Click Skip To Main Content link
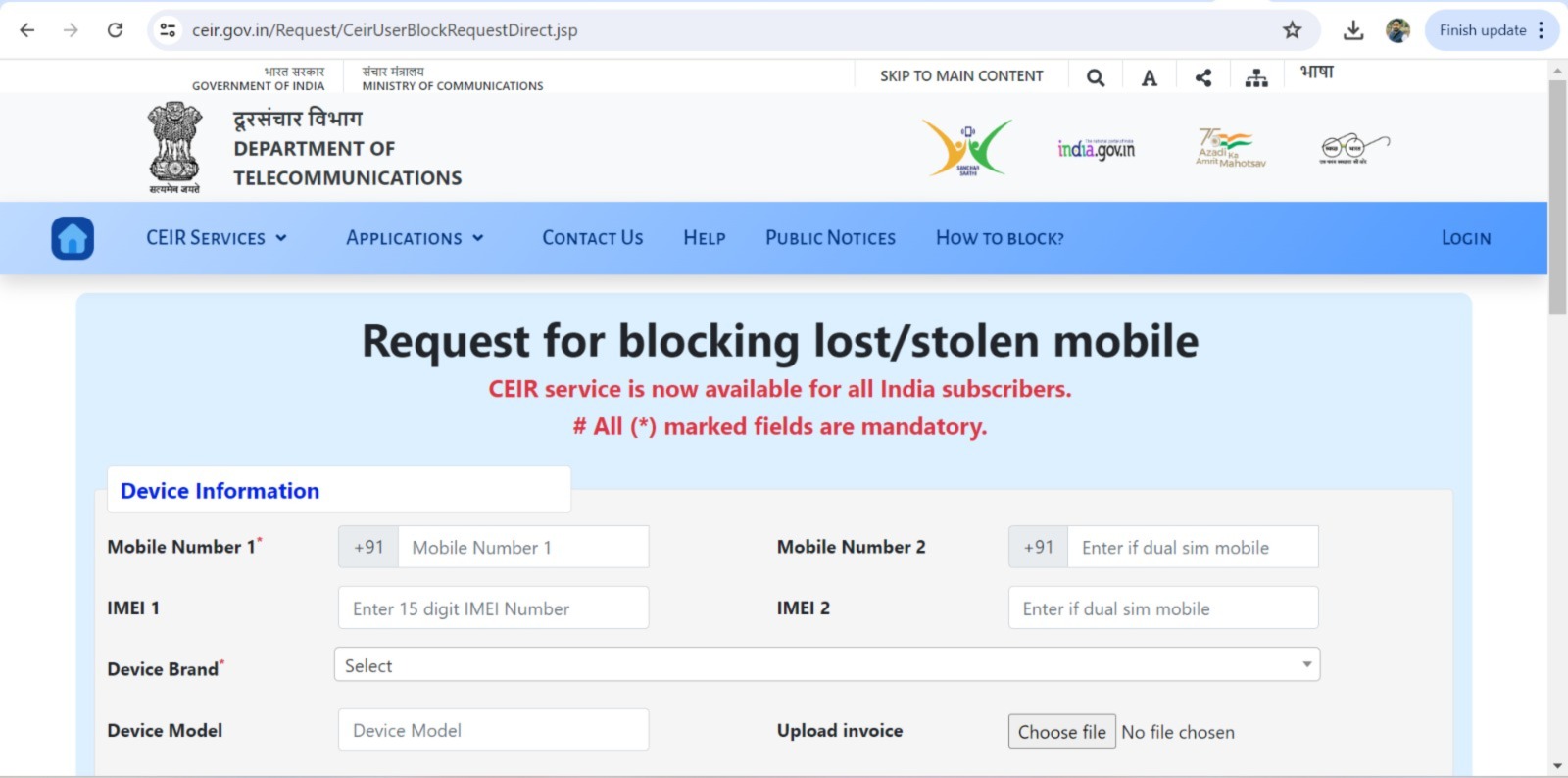Viewport: 1568px width, 778px height. (960, 75)
